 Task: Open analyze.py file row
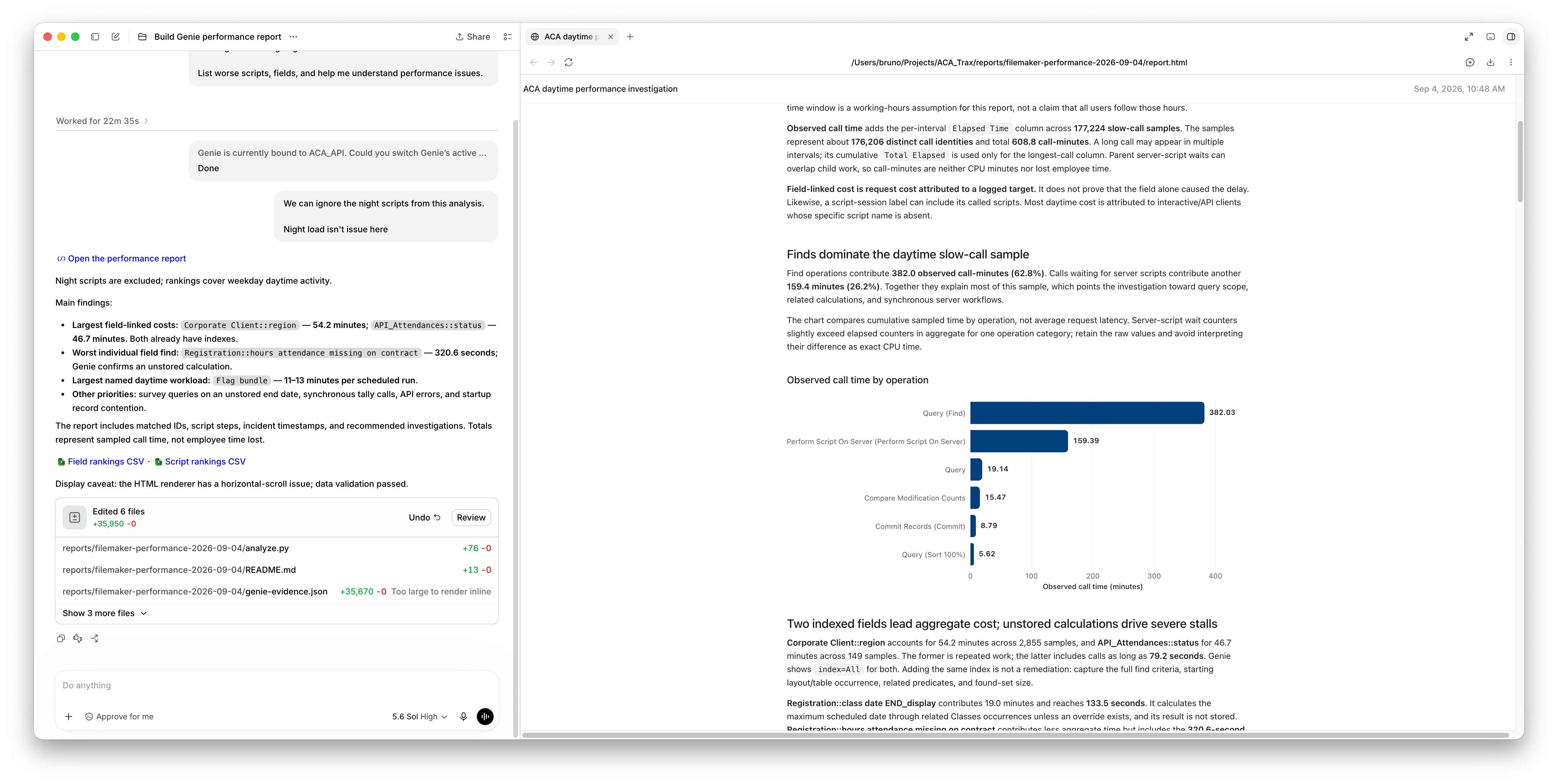coord(276,548)
